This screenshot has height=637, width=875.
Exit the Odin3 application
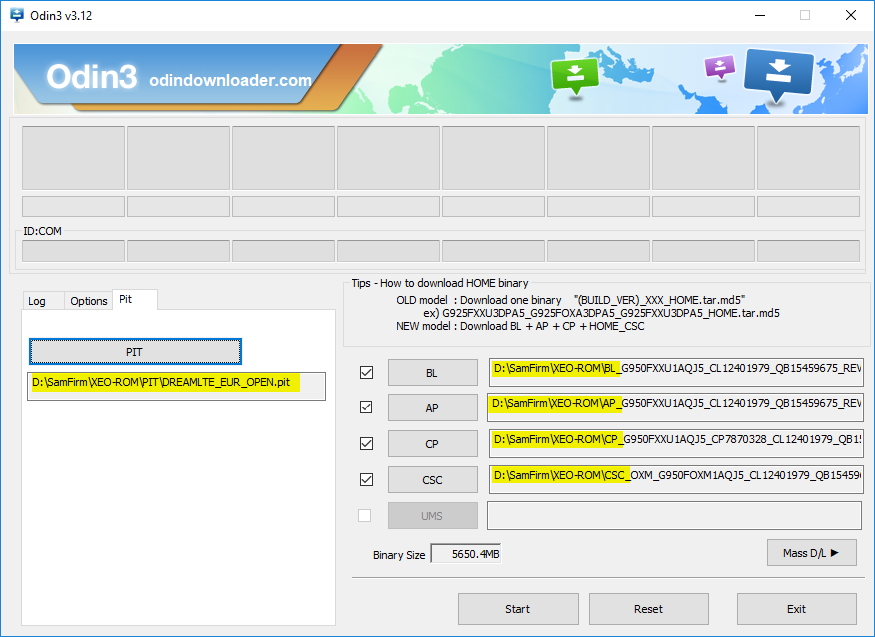tap(796, 609)
